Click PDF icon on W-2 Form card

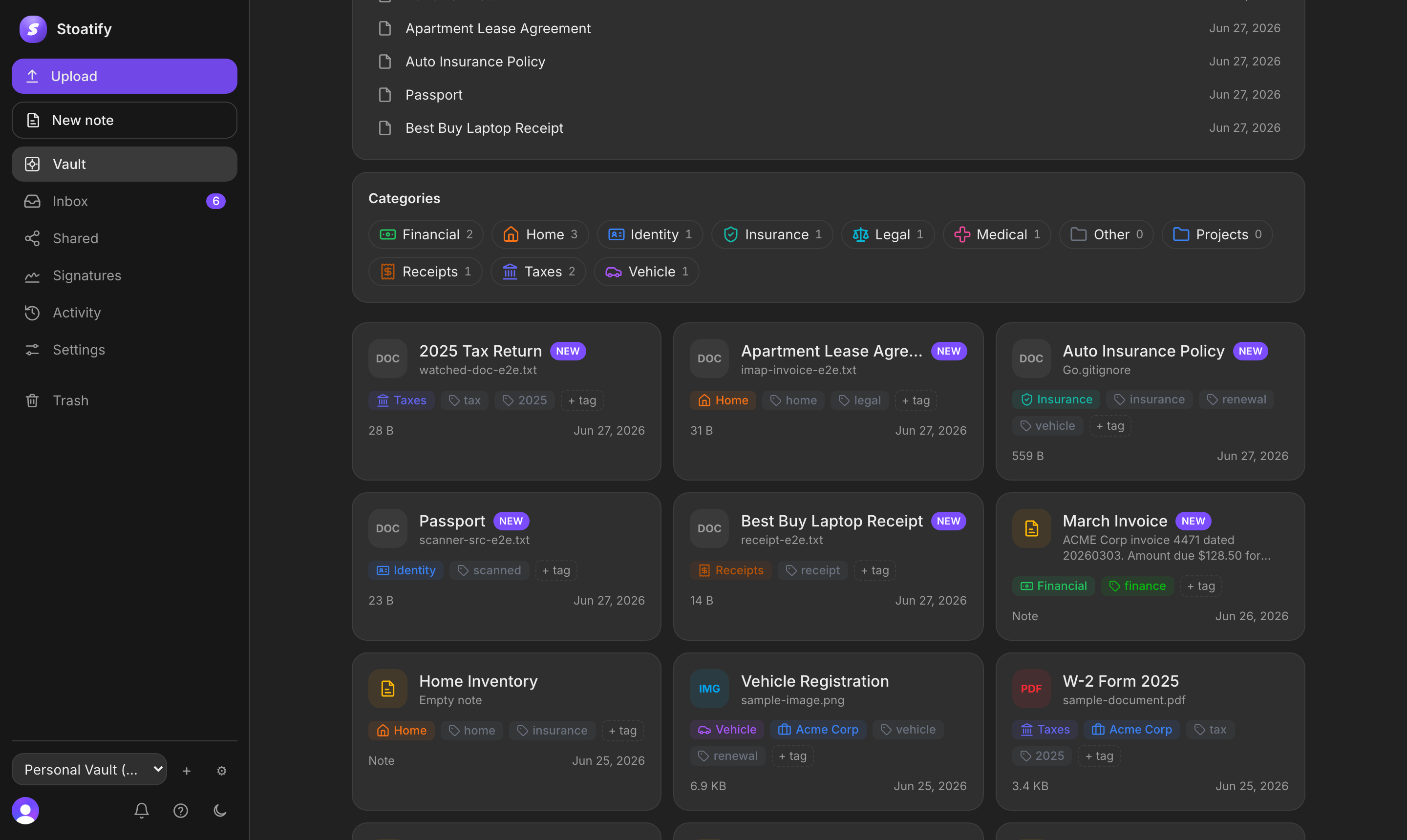pos(1031,688)
